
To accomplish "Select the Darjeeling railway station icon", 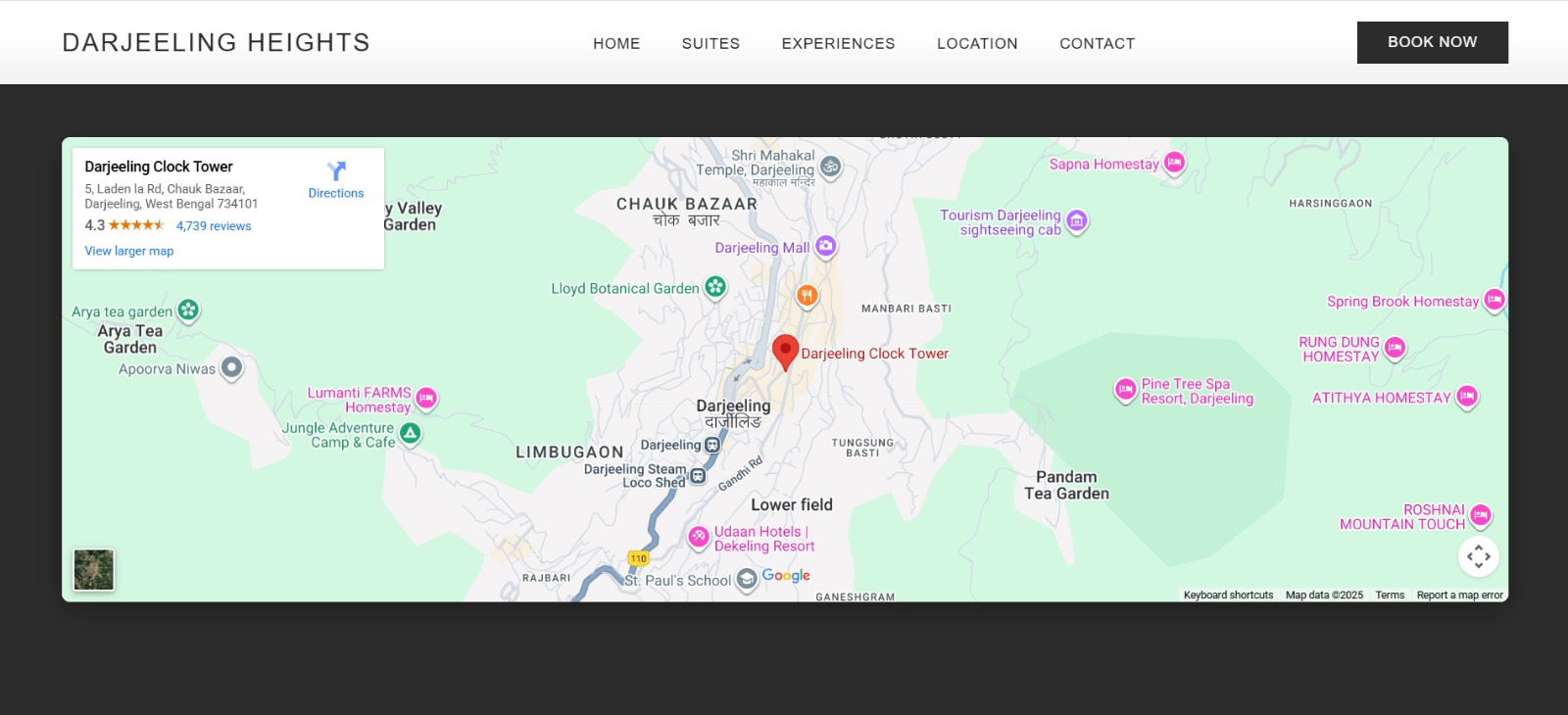I will tap(712, 445).
